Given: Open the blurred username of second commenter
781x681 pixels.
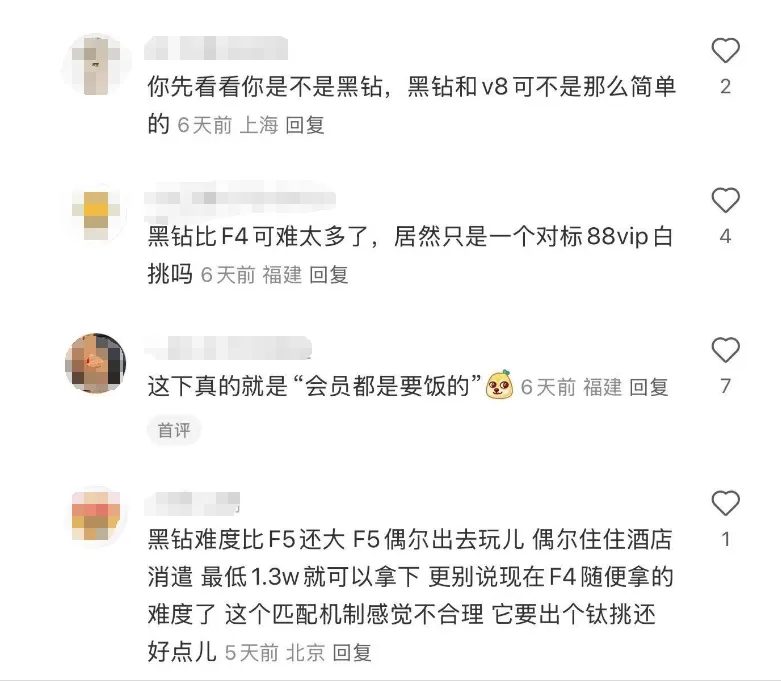Looking at the screenshot, I should (x=240, y=199).
